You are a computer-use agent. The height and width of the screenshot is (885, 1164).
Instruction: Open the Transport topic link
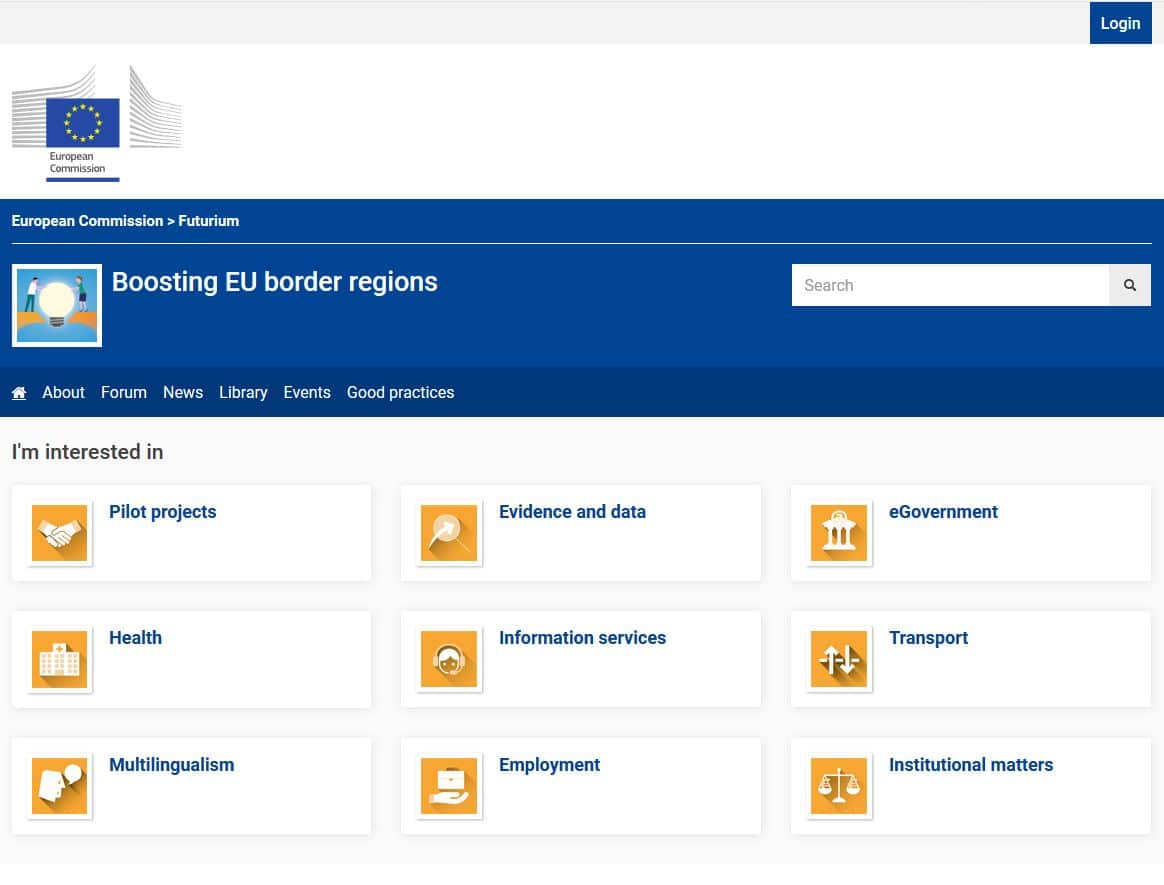coord(928,639)
